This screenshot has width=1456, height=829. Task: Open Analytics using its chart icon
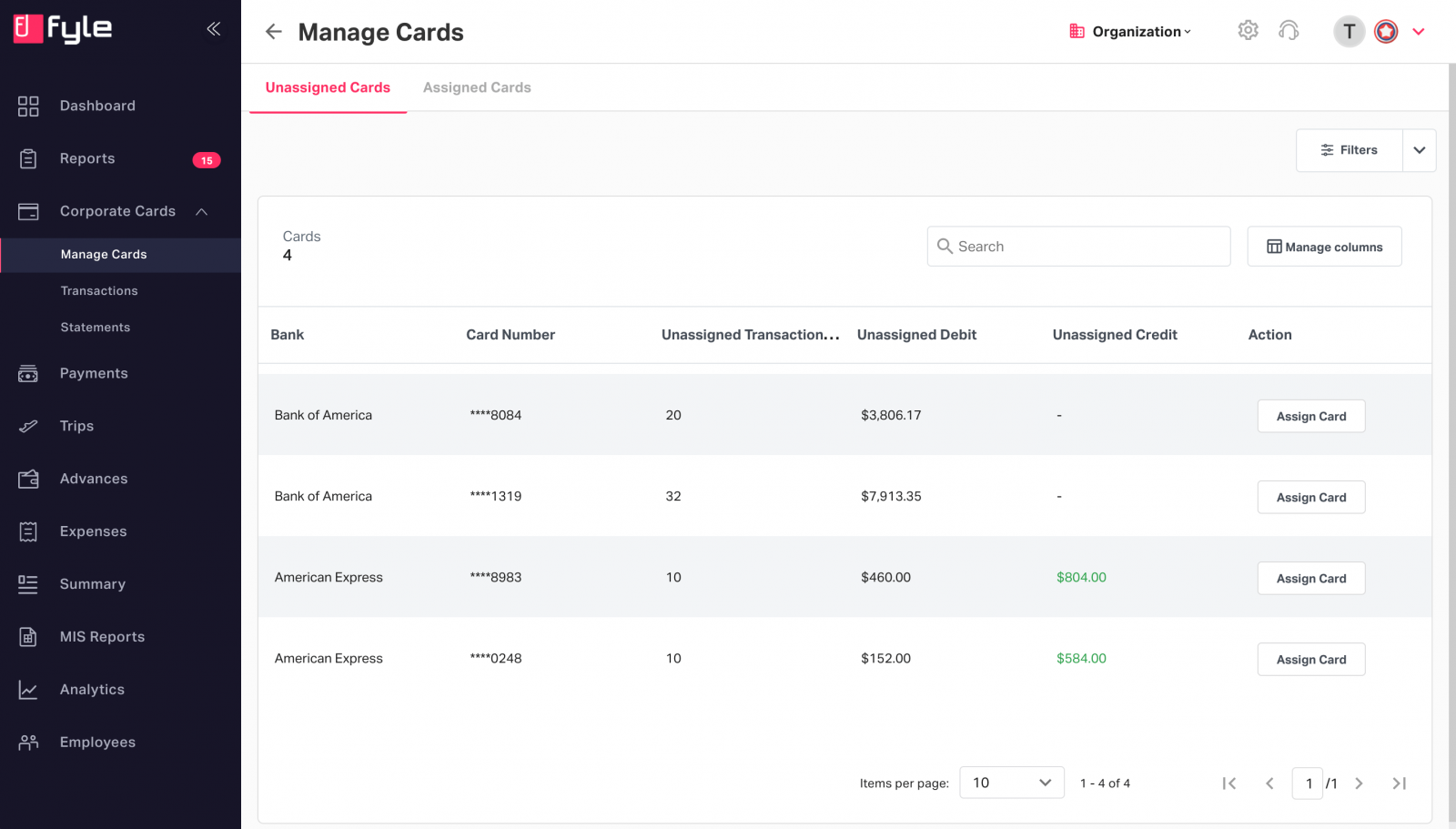(x=27, y=689)
